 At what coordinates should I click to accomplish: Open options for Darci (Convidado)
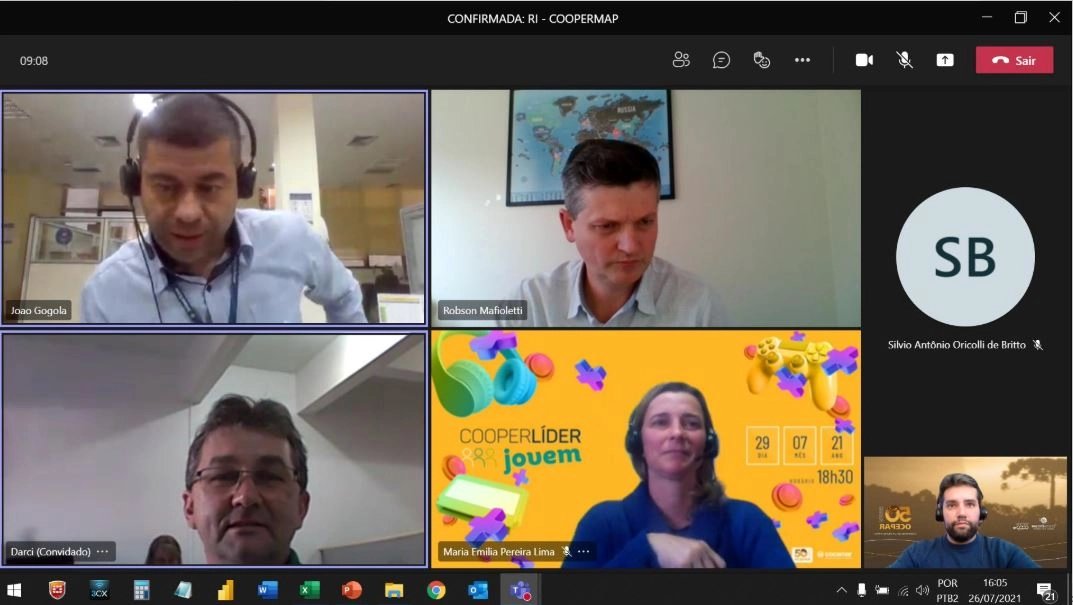[x=103, y=552]
